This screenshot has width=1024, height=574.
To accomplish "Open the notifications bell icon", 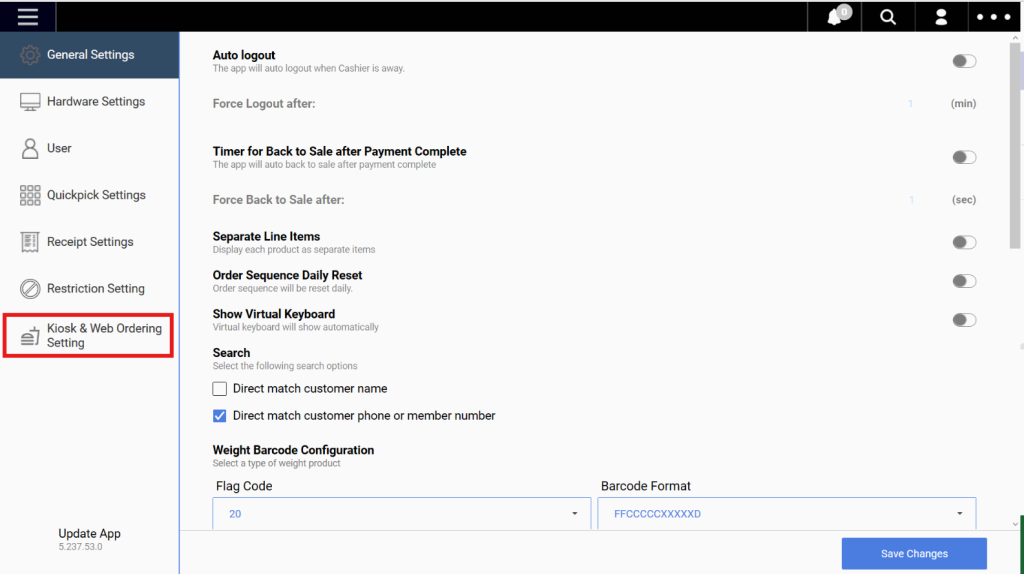I will [x=835, y=16].
